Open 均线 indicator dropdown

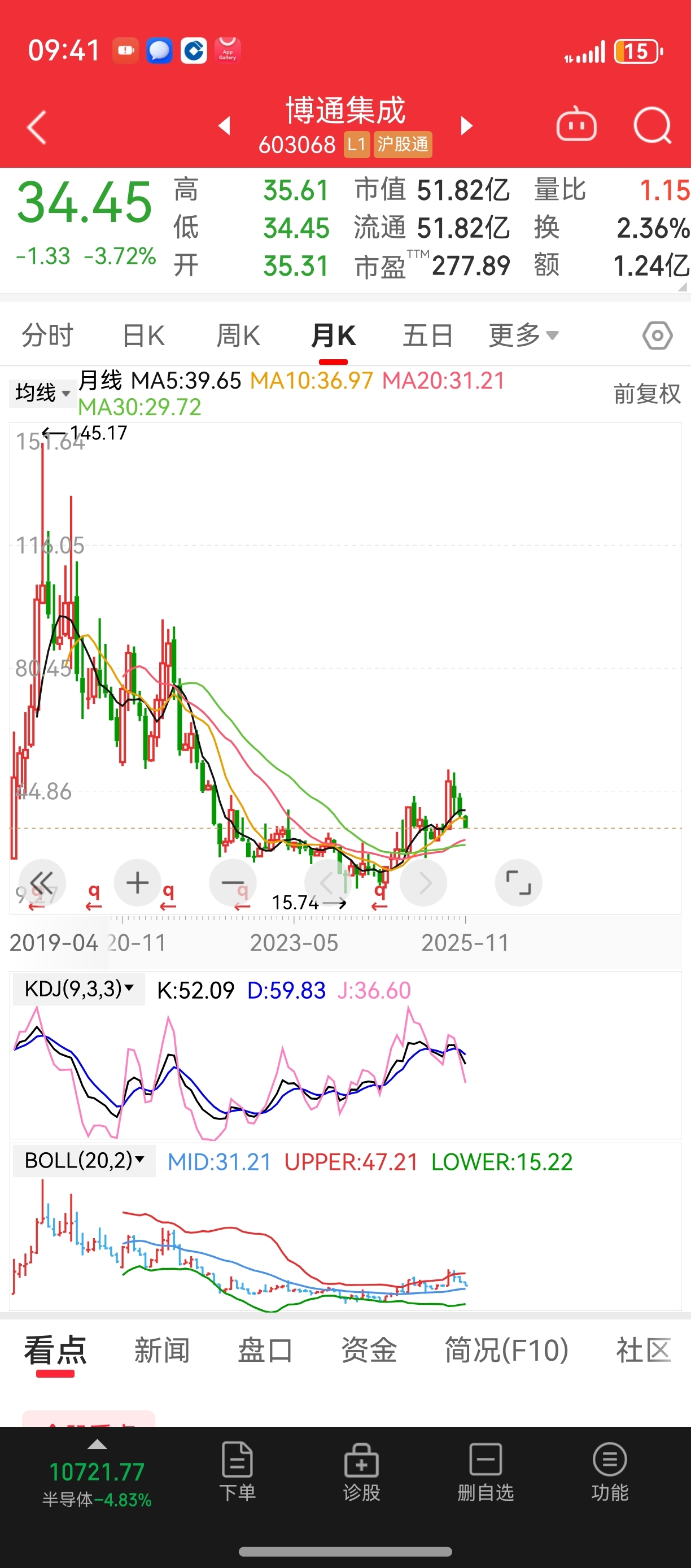click(x=42, y=393)
